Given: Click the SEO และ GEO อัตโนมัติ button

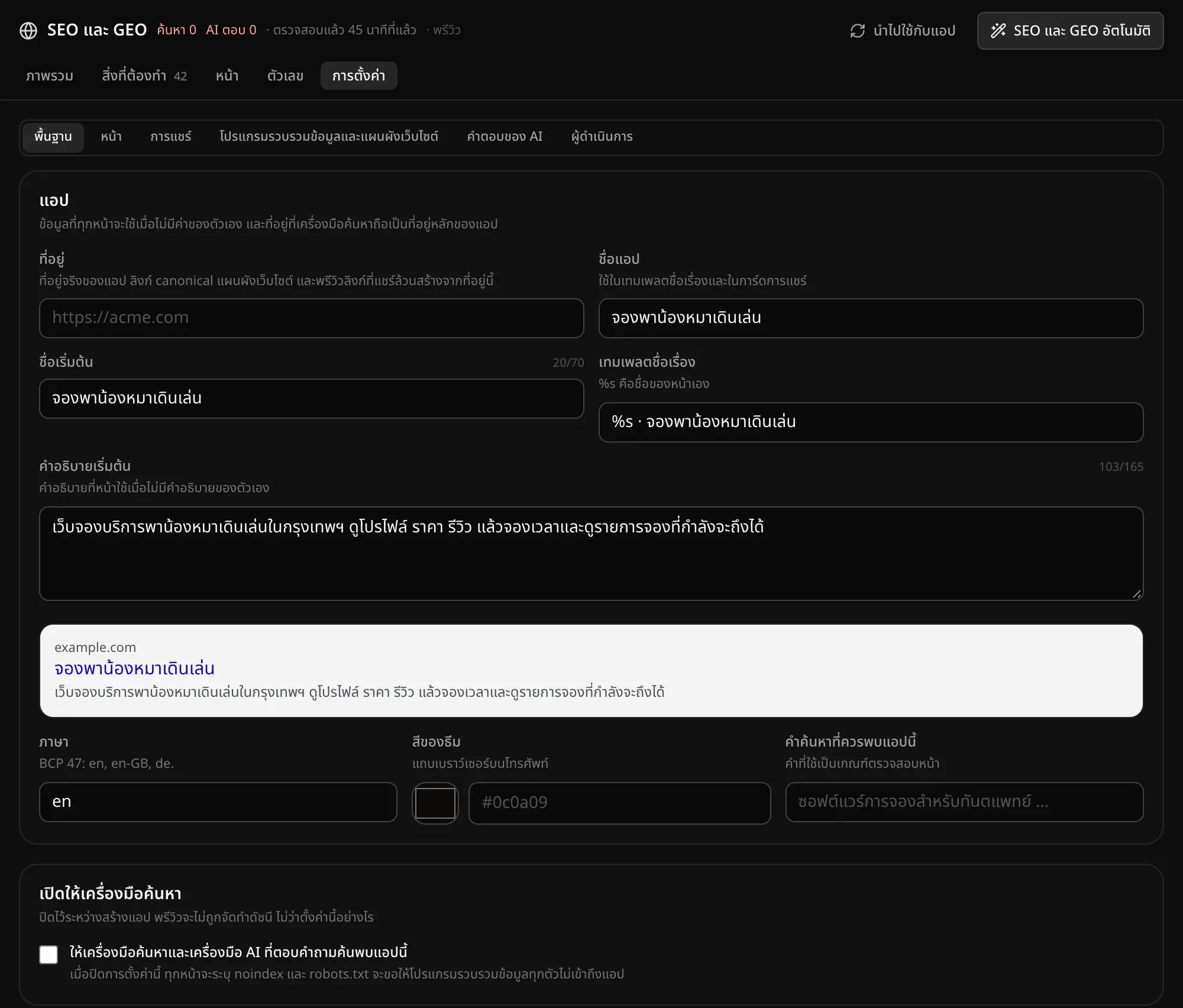Looking at the screenshot, I should pos(1070,31).
